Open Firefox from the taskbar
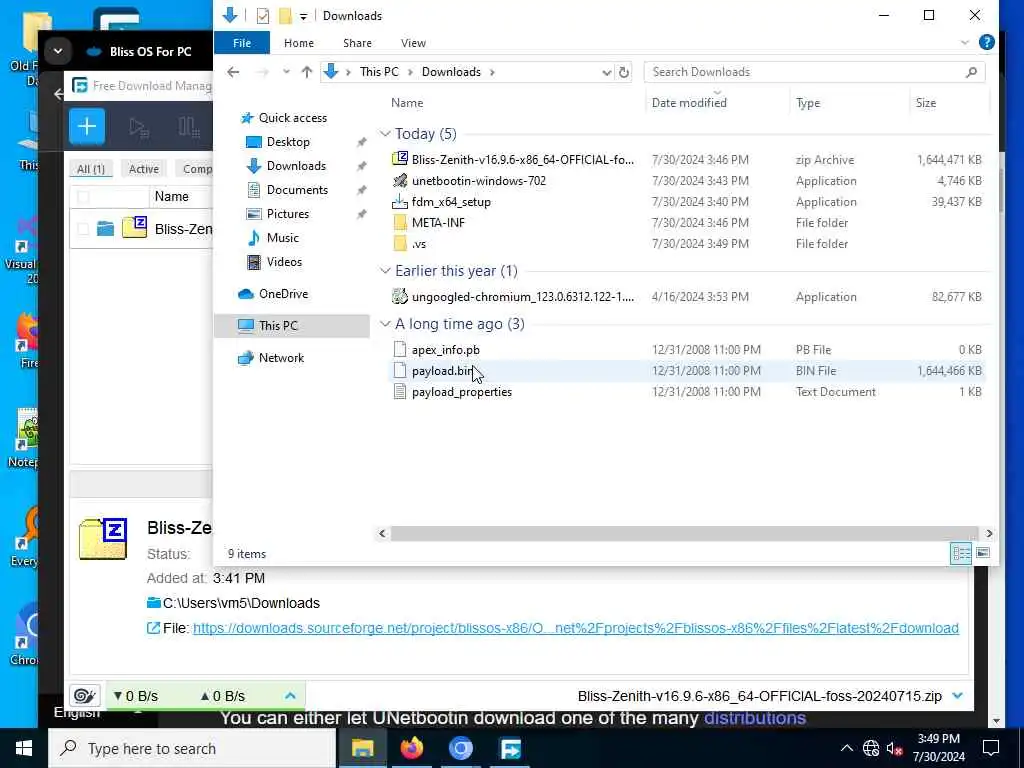1024x768 pixels. tap(411, 748)
